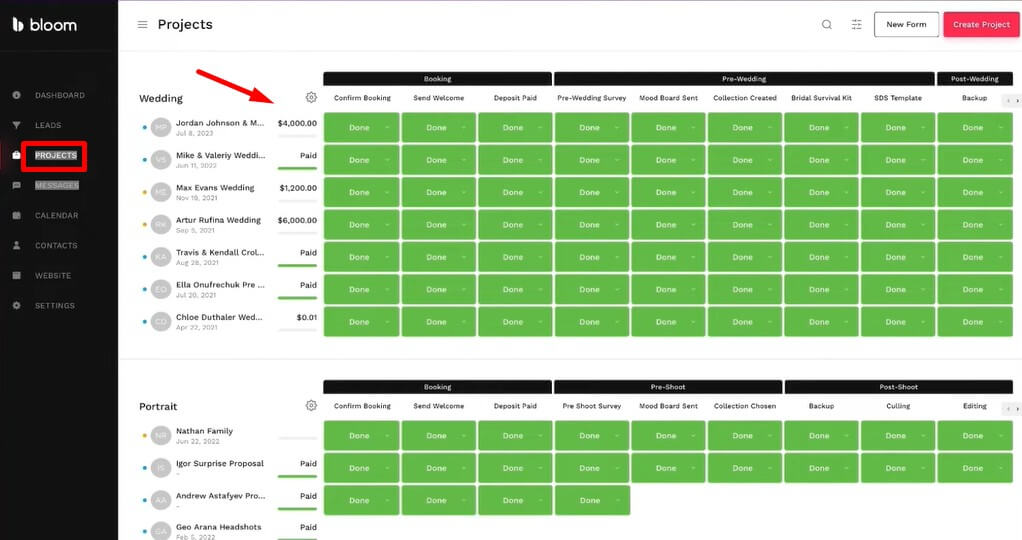
Task: Go to Messages in sidebar
Action: click(56, 186)
